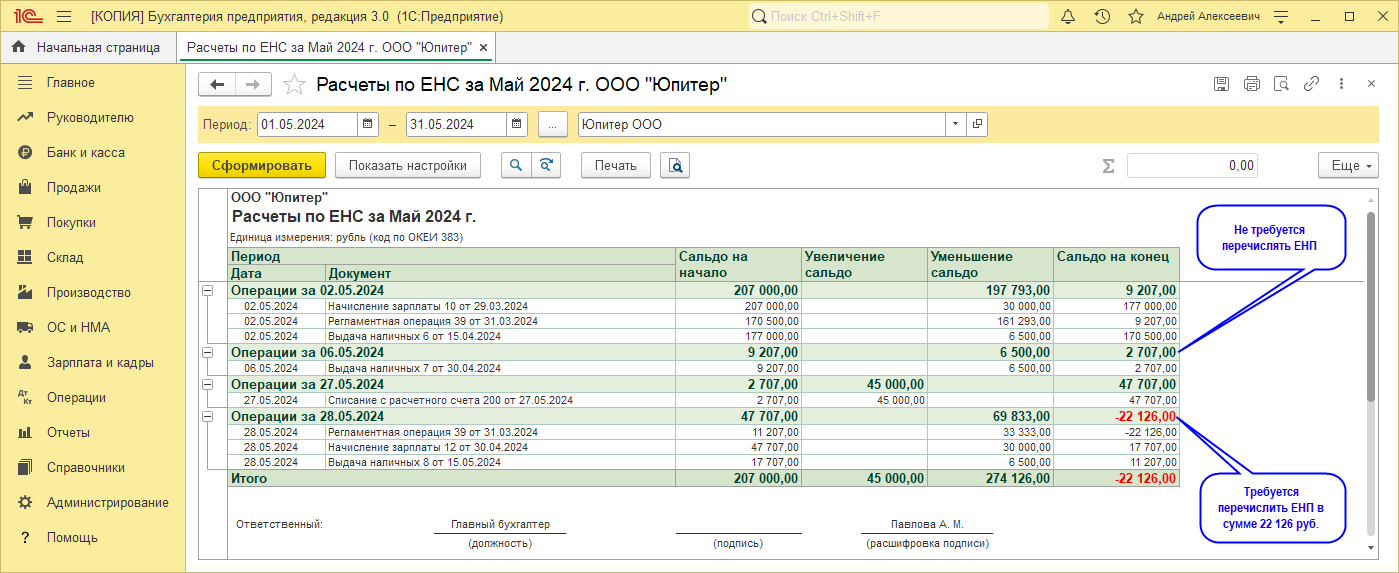The width and height of the screenshot is (1399, 573).
Task: Collapse the 02.05.2024 operations group
Action: [208, 290]
